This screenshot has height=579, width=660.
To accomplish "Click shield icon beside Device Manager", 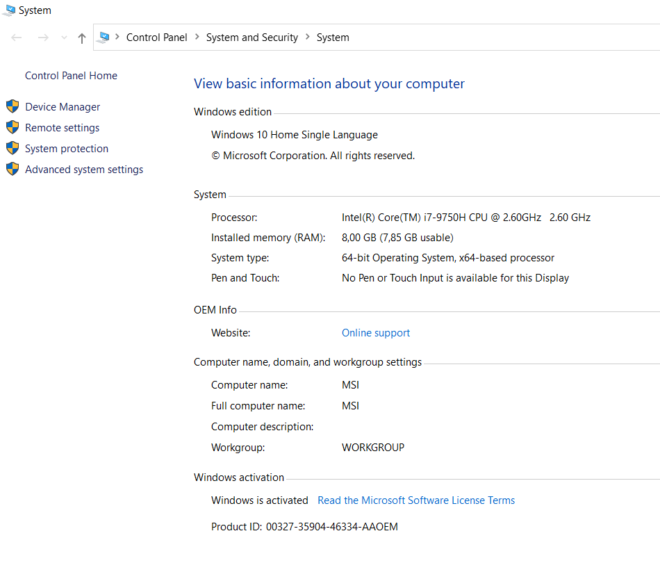I will (x=13, y=106).
